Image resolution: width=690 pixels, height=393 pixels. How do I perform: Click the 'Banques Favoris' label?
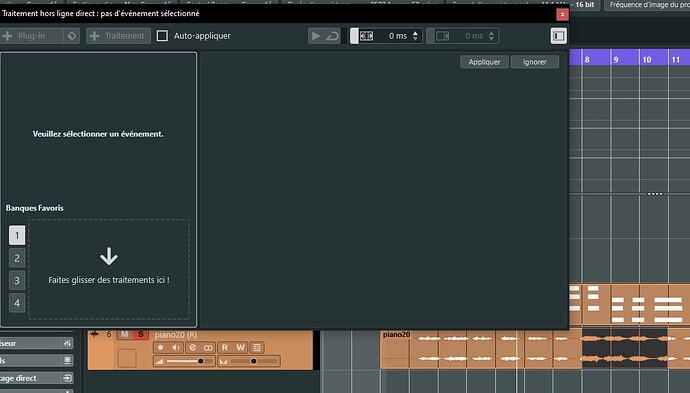coord(35,208)
